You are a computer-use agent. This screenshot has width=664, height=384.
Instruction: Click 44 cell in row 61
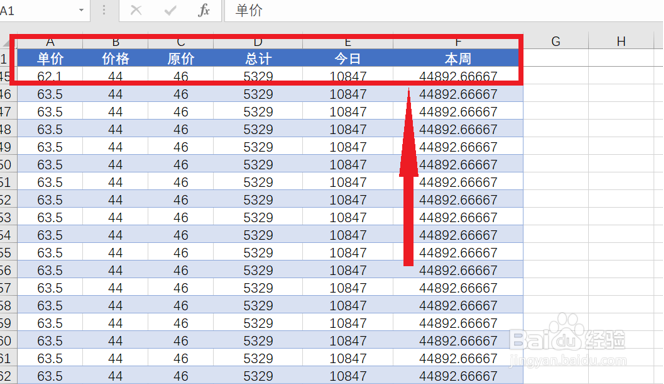click(115, 358)
